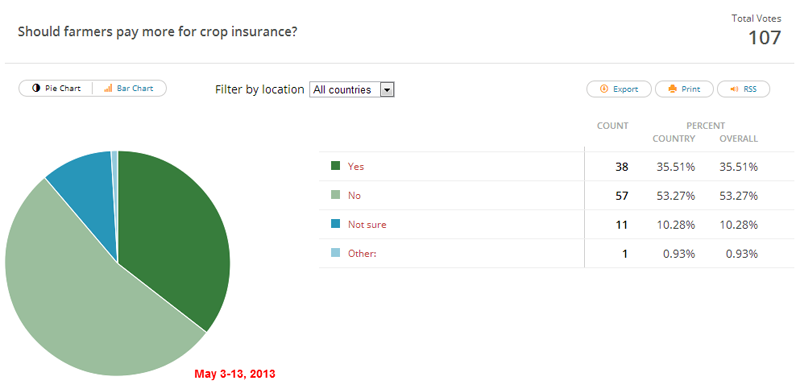
Task: Click the poll question title text
Action: click(x=158, y=32)
